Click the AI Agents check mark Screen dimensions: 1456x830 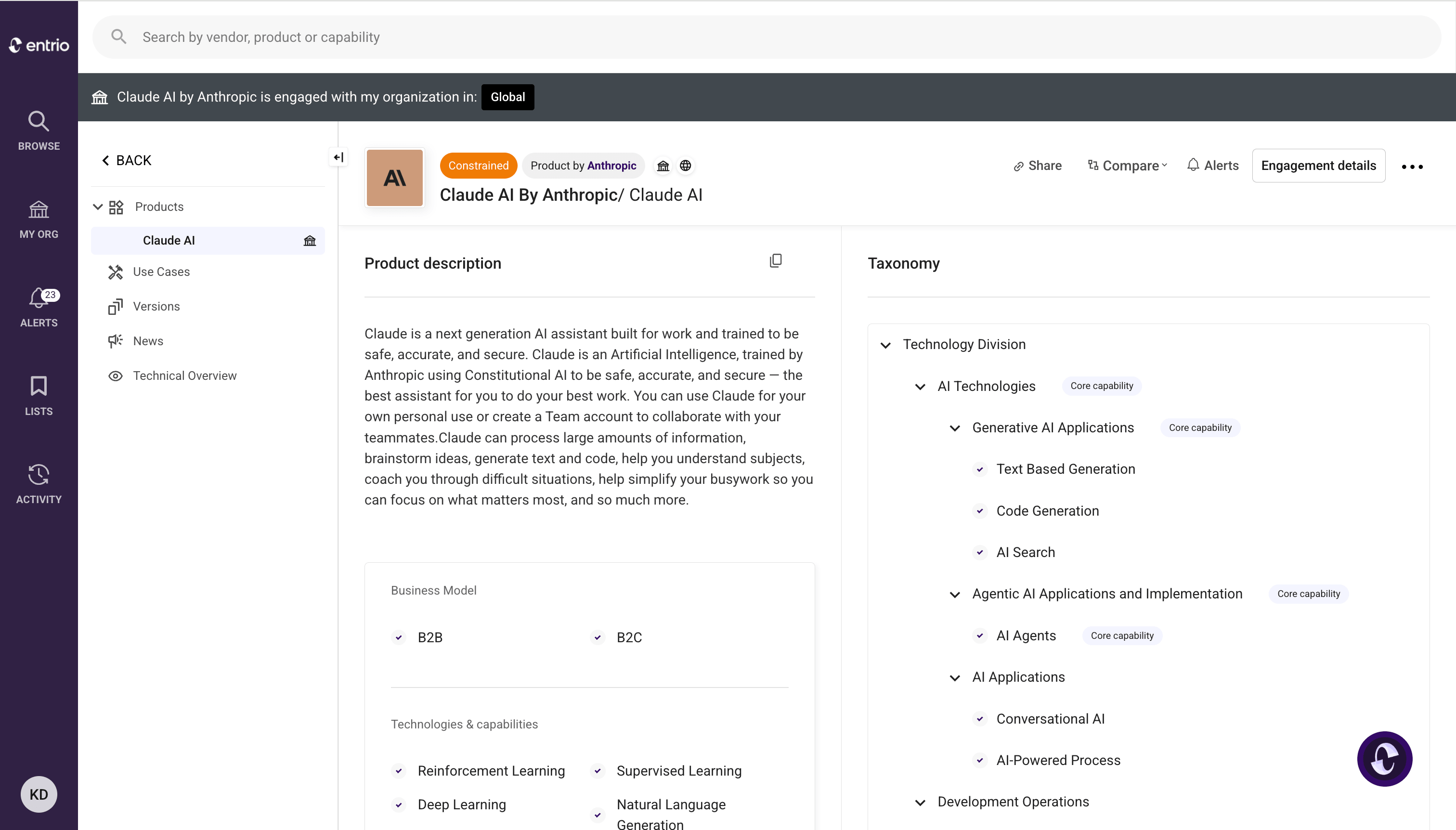click(979, 636)
